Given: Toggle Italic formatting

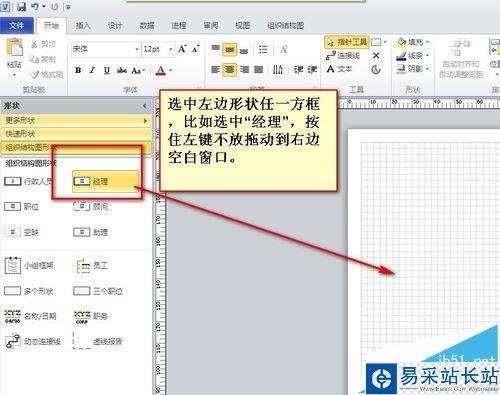Looking at the screenshot, I should (92, 70).
